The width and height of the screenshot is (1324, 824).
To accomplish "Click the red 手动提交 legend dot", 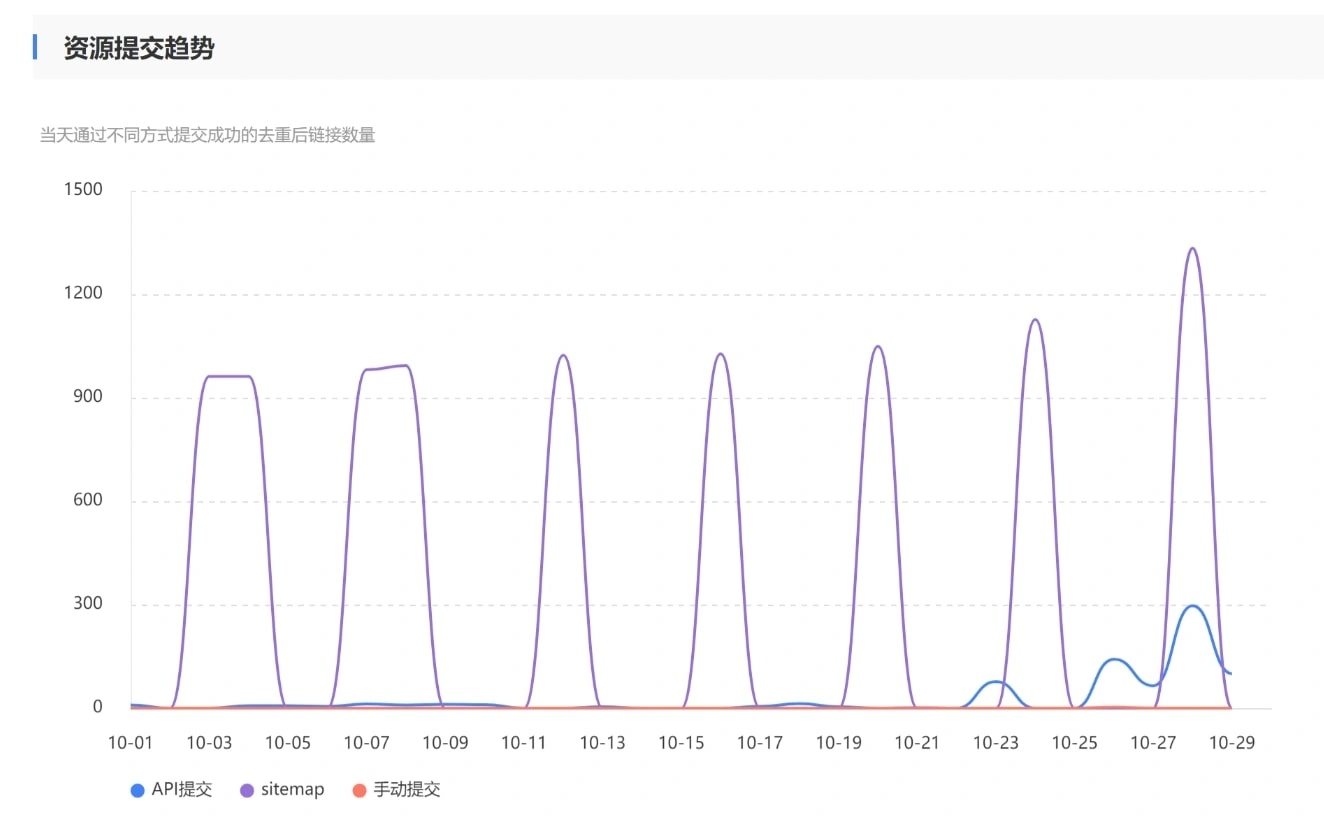I will (360, 790).
